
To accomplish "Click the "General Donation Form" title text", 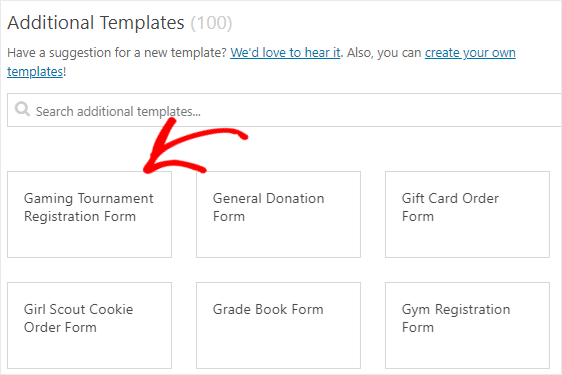I will click(268, 208).
